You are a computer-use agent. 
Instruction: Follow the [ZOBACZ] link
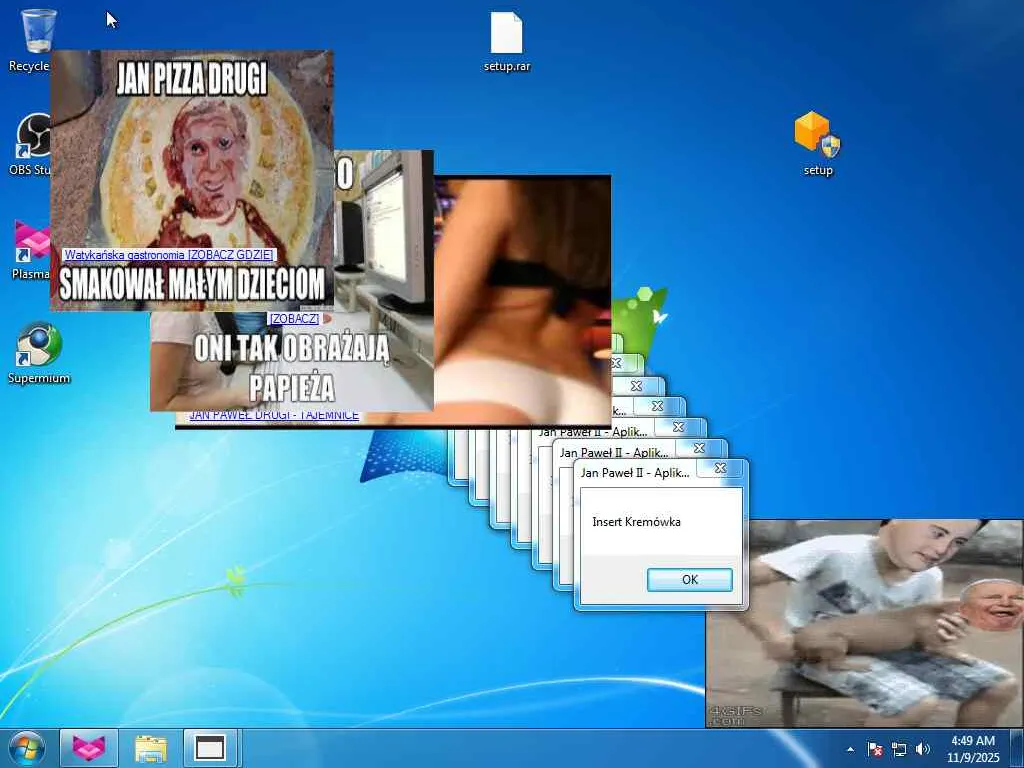pos(295,318)
